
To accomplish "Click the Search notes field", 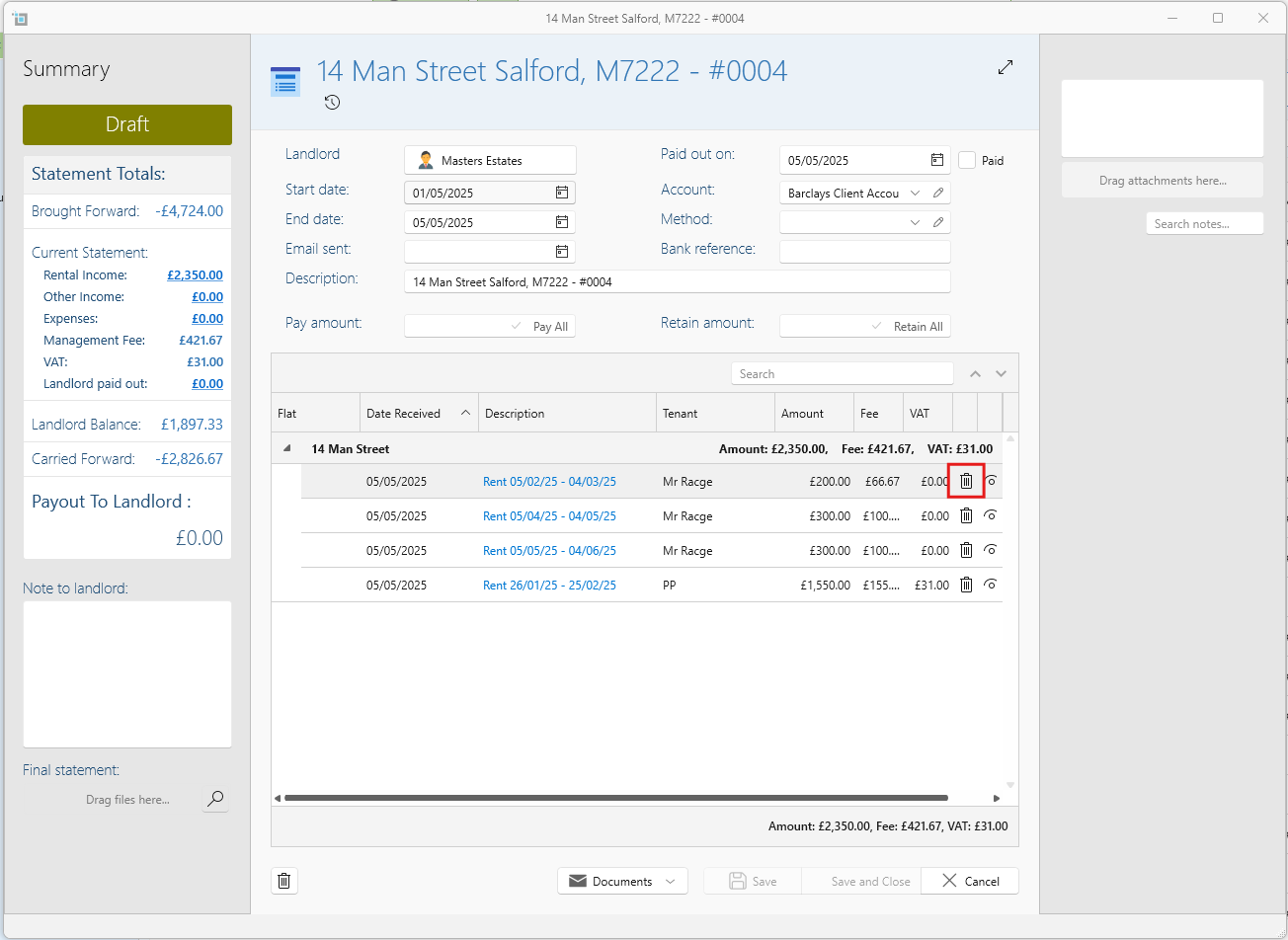I will [1205, 224].
